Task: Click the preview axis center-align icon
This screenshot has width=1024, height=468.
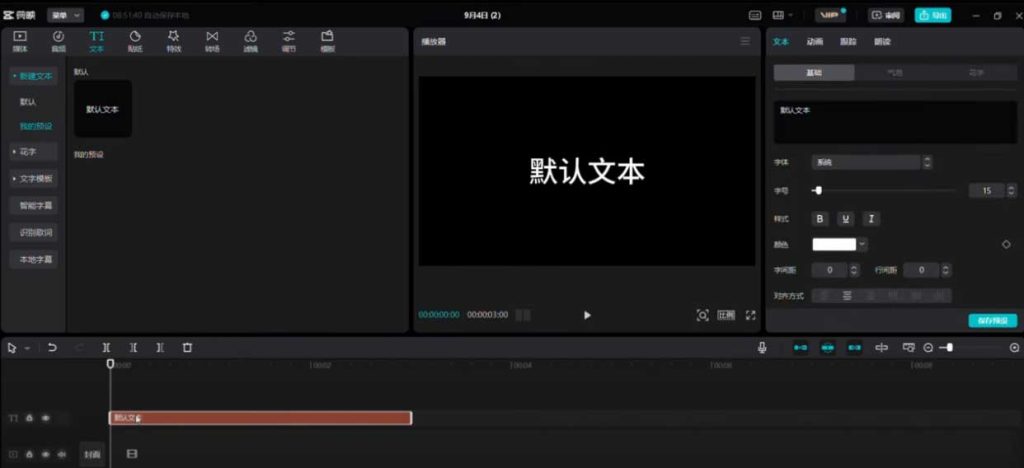Action: (882, 348)
